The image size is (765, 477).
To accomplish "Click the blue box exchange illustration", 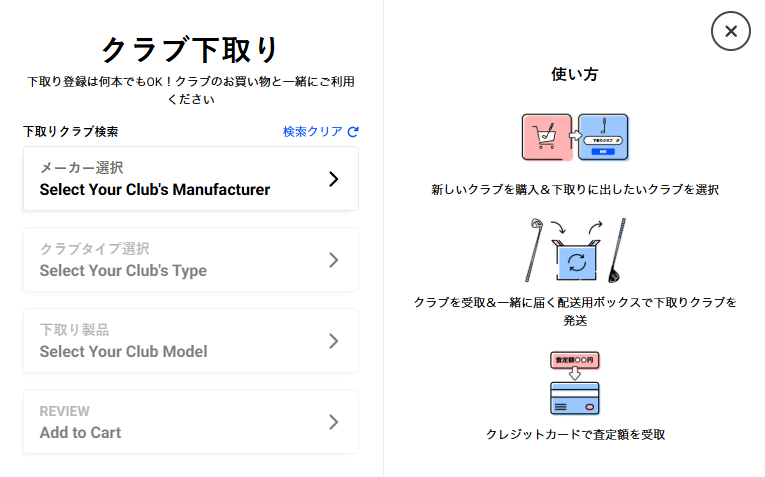I will pyautogui.click(x=576, y=258).
